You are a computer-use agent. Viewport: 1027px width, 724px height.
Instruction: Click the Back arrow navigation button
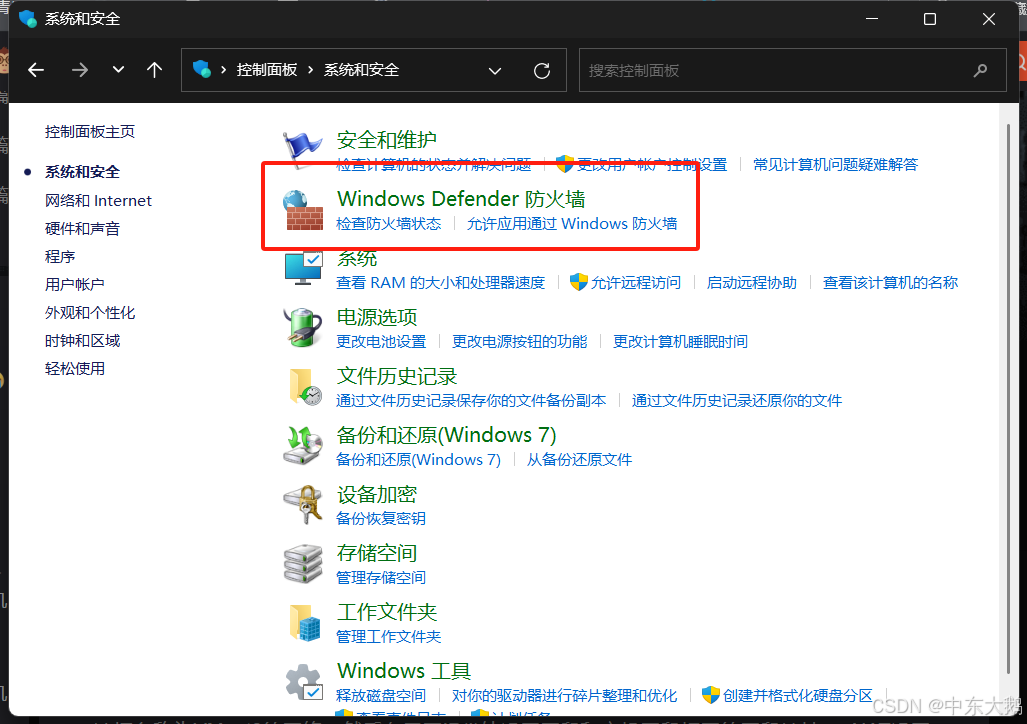[x=36, y=69]
